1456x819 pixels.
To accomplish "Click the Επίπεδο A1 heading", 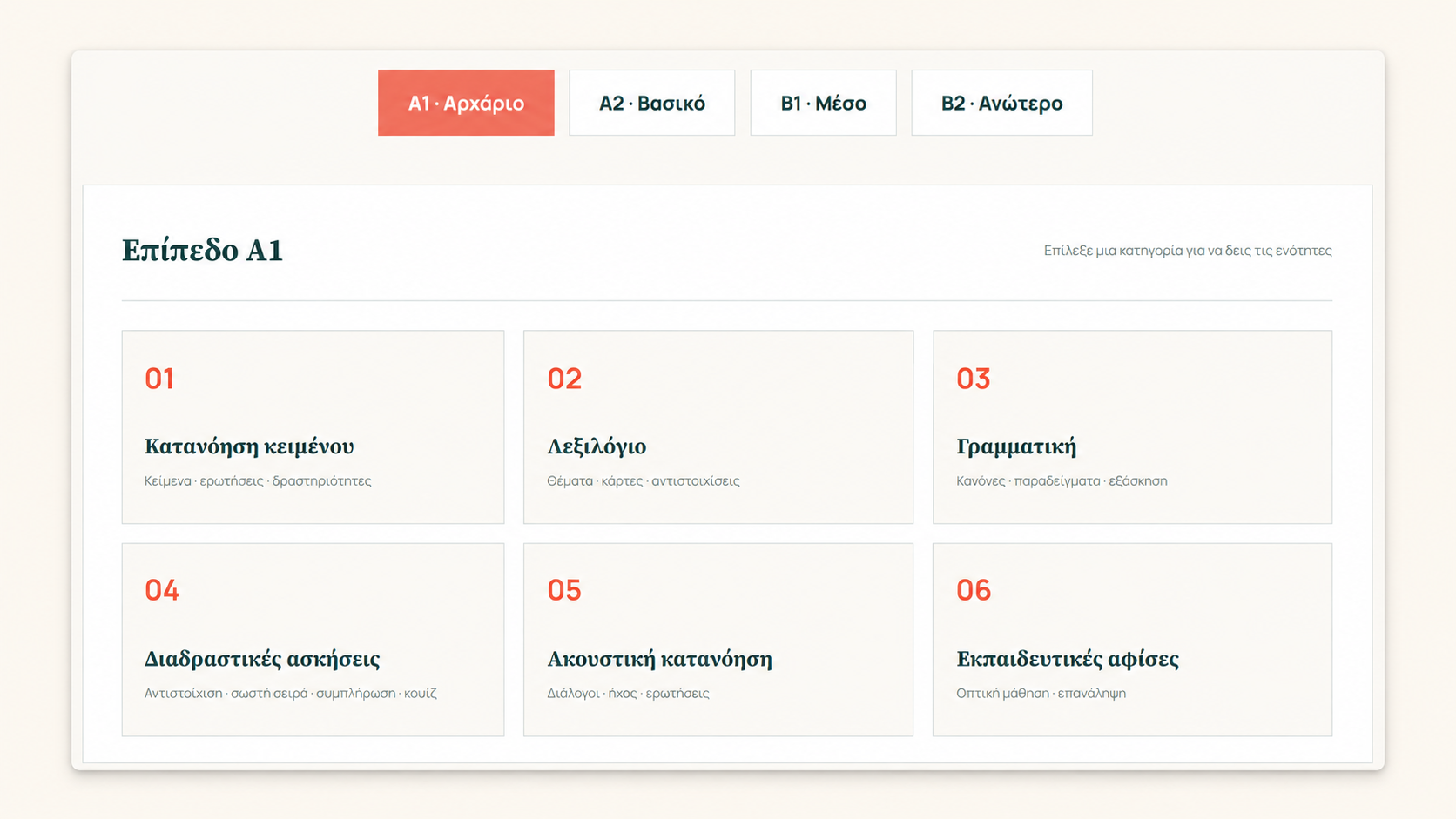I will 202,251.
